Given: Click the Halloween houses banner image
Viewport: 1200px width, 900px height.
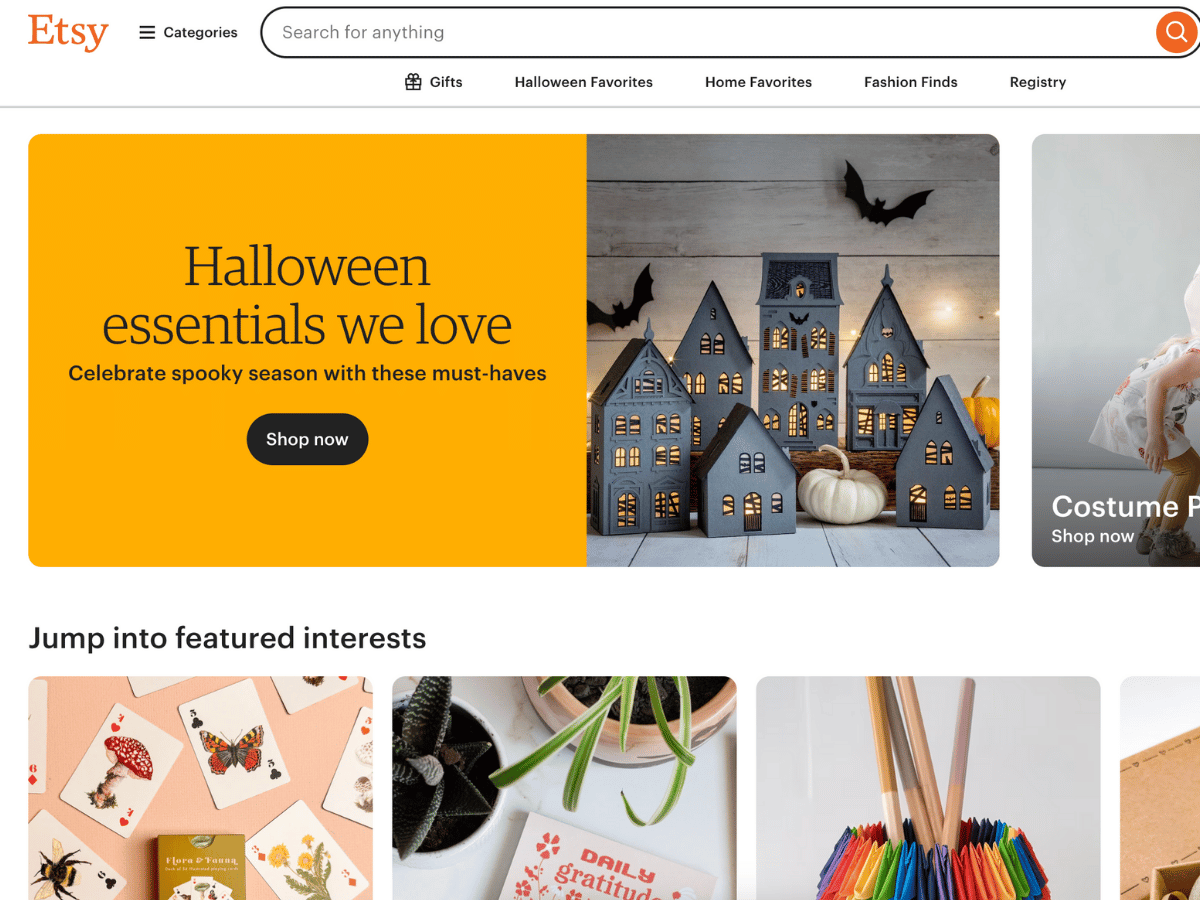Looking at the screenshot, I should [793, 350].
